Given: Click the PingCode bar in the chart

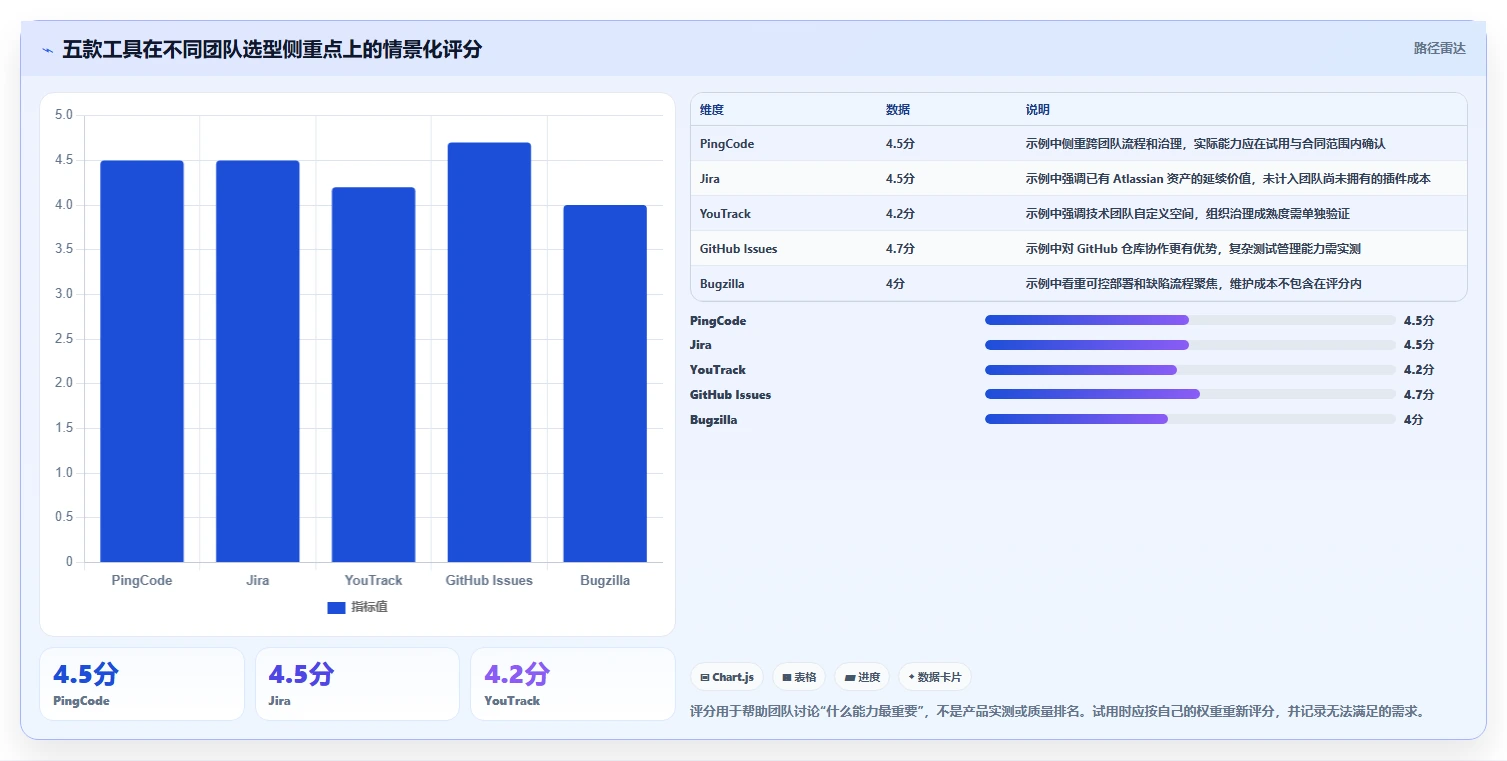Looking at the screenshot, I should [x=142, y=361].
